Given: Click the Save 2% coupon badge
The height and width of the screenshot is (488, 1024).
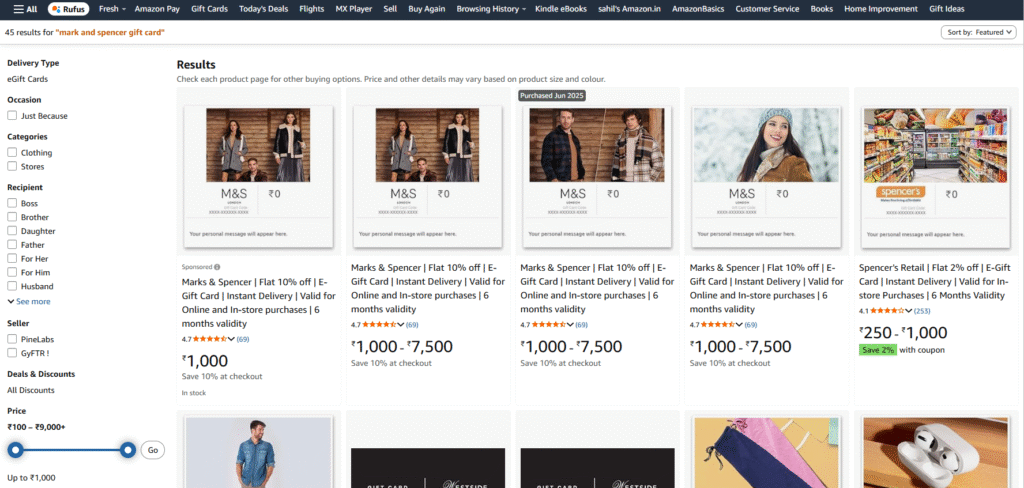Looking at the screenshot, I should coord(877,350).
